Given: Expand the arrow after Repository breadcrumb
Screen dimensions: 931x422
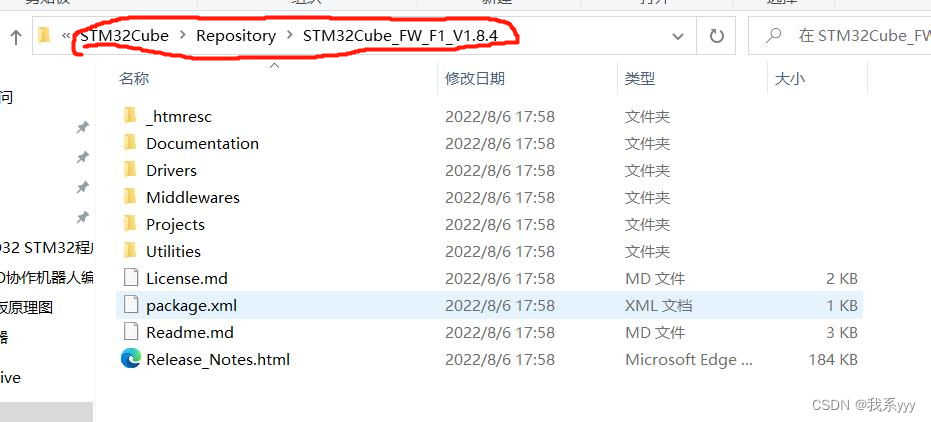Looking at the screenshot, I should (x=289, y=36).
